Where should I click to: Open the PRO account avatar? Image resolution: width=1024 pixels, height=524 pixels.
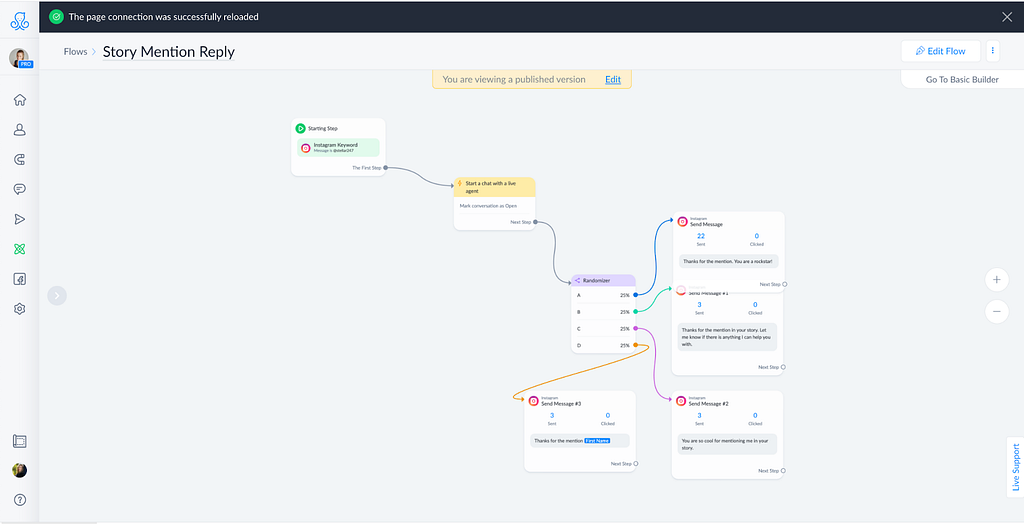[20, 58]
